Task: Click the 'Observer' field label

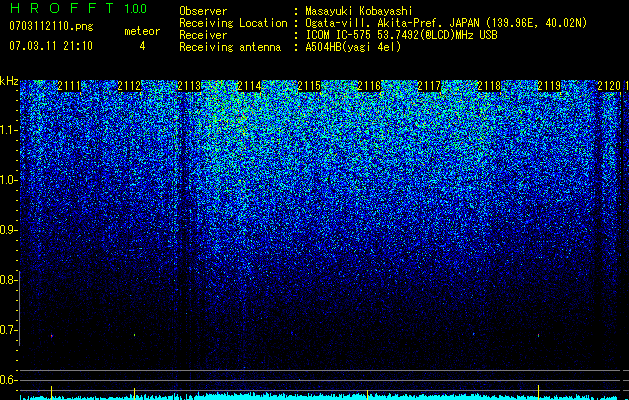Action: point(203,11)
